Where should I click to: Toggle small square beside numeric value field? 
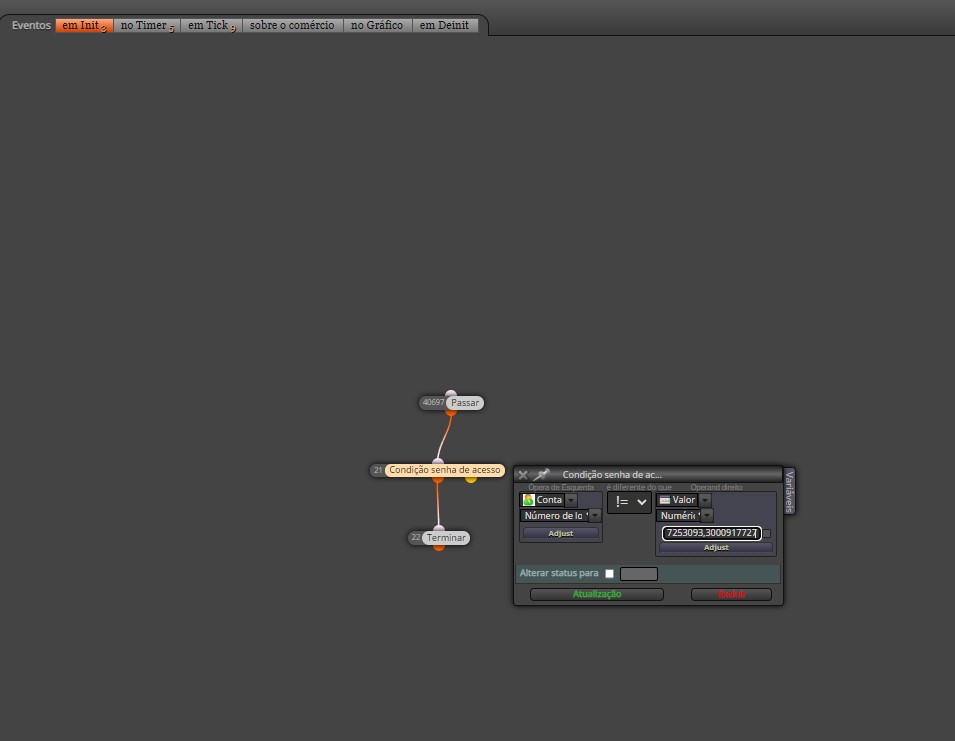(767, 533)
